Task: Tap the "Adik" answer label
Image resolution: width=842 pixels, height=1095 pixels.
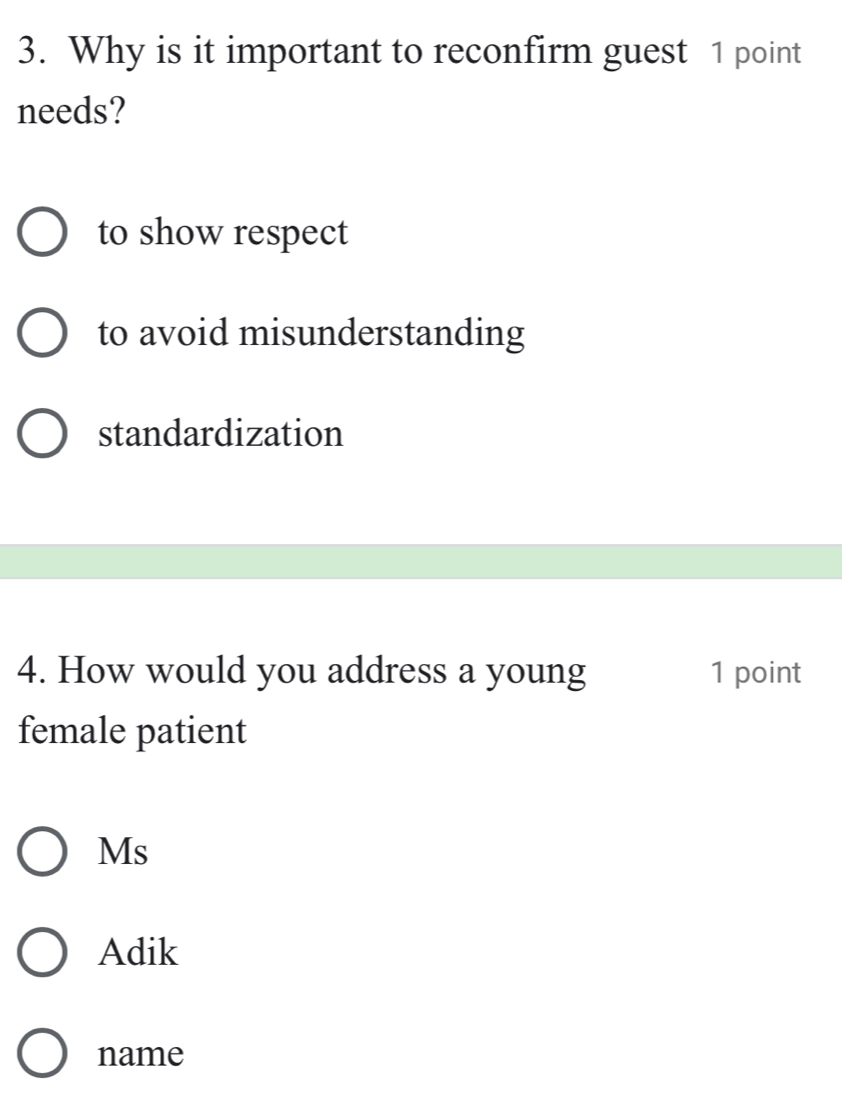Action: [x=139, y=953]
